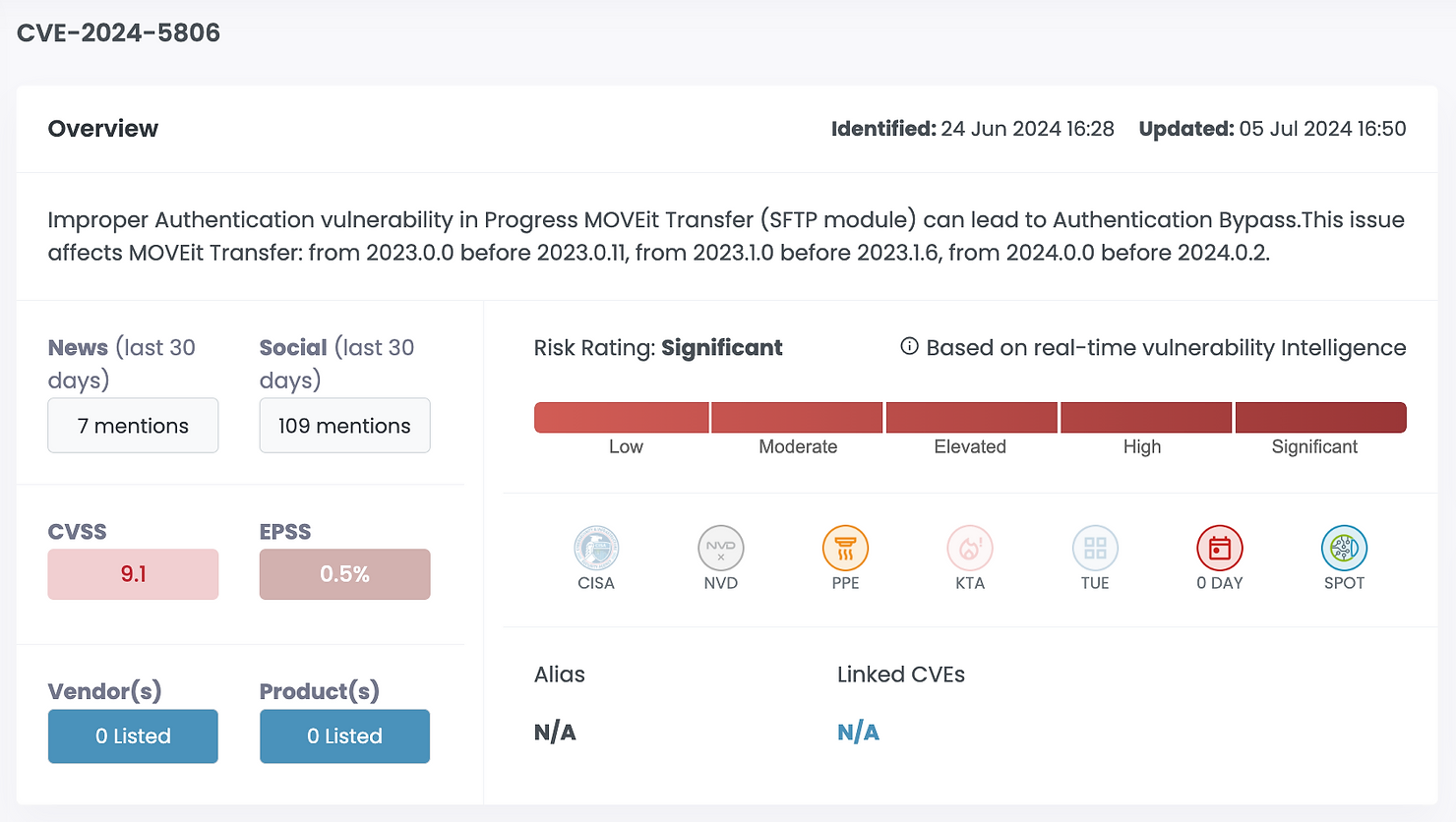
Task: Select the KTA flame icon
Action: [970, 549]
